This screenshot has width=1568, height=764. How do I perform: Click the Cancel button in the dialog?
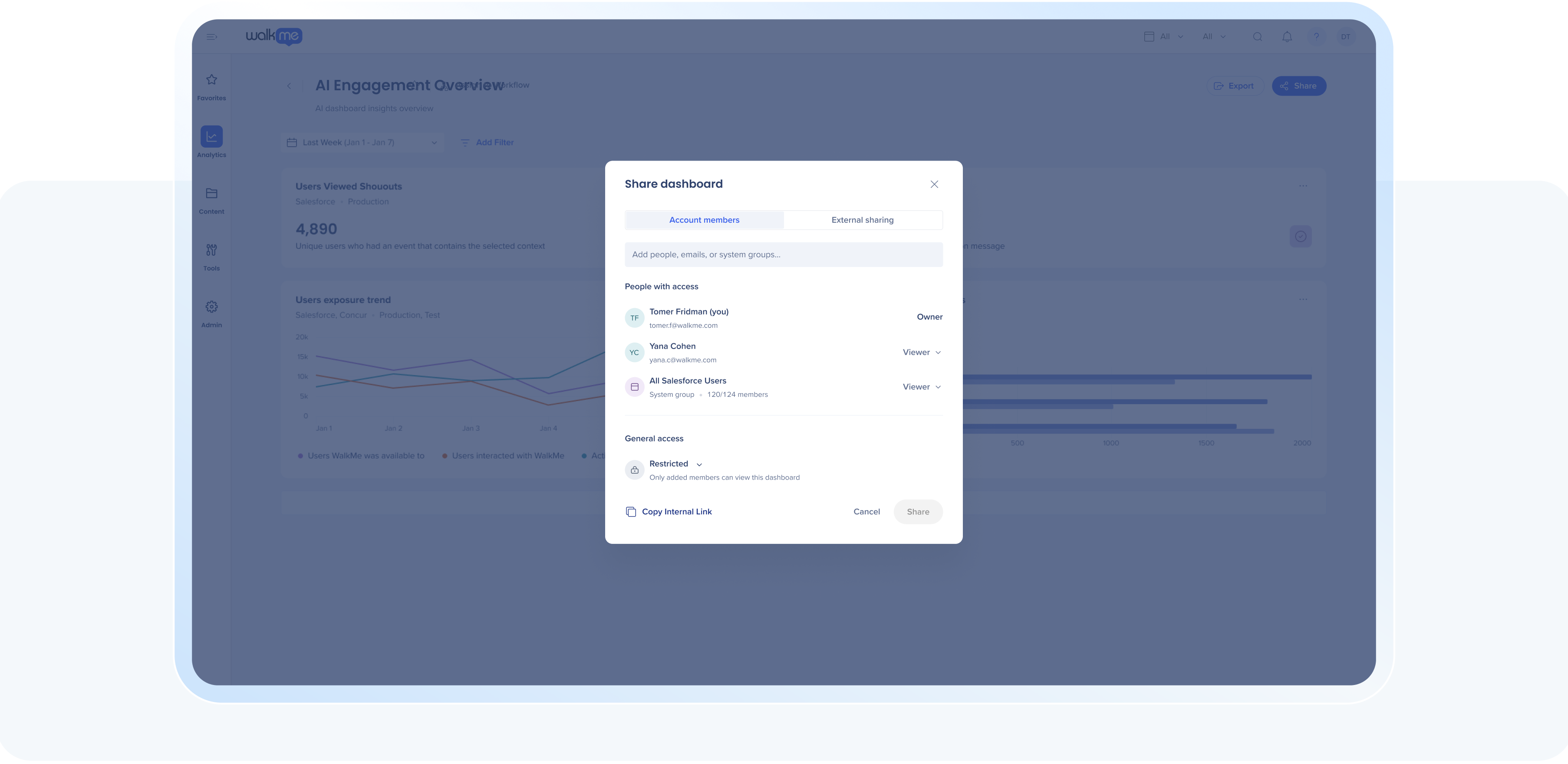point(866,512)
